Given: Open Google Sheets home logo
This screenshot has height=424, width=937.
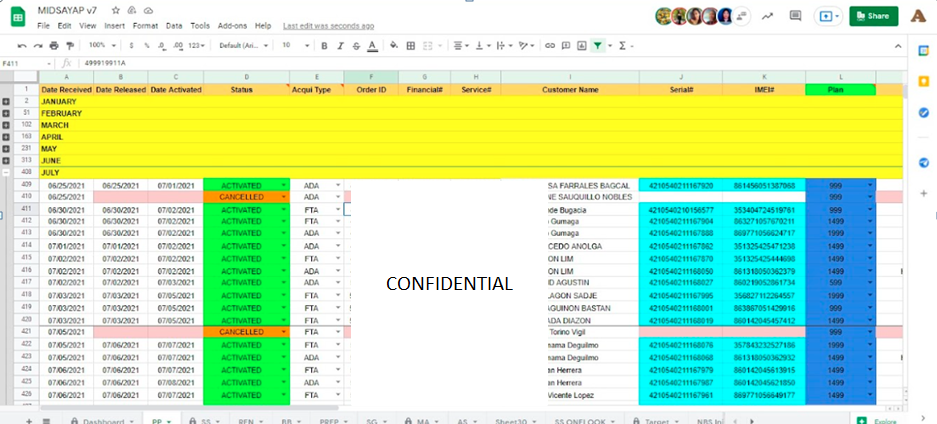Looking at the screenshot, I should [18, 17].
